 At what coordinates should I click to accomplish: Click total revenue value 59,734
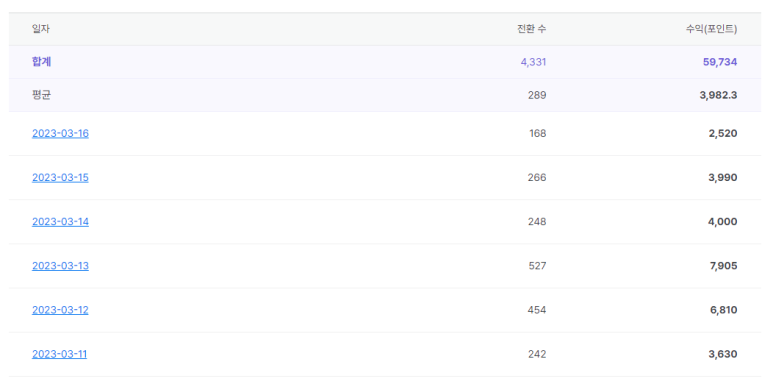[720, 62]
